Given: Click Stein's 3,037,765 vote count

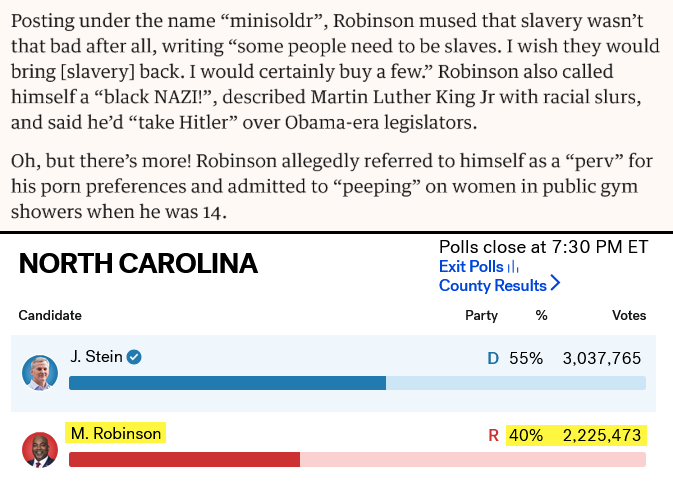Looking at the screenshot, I should tap(601, 358).
